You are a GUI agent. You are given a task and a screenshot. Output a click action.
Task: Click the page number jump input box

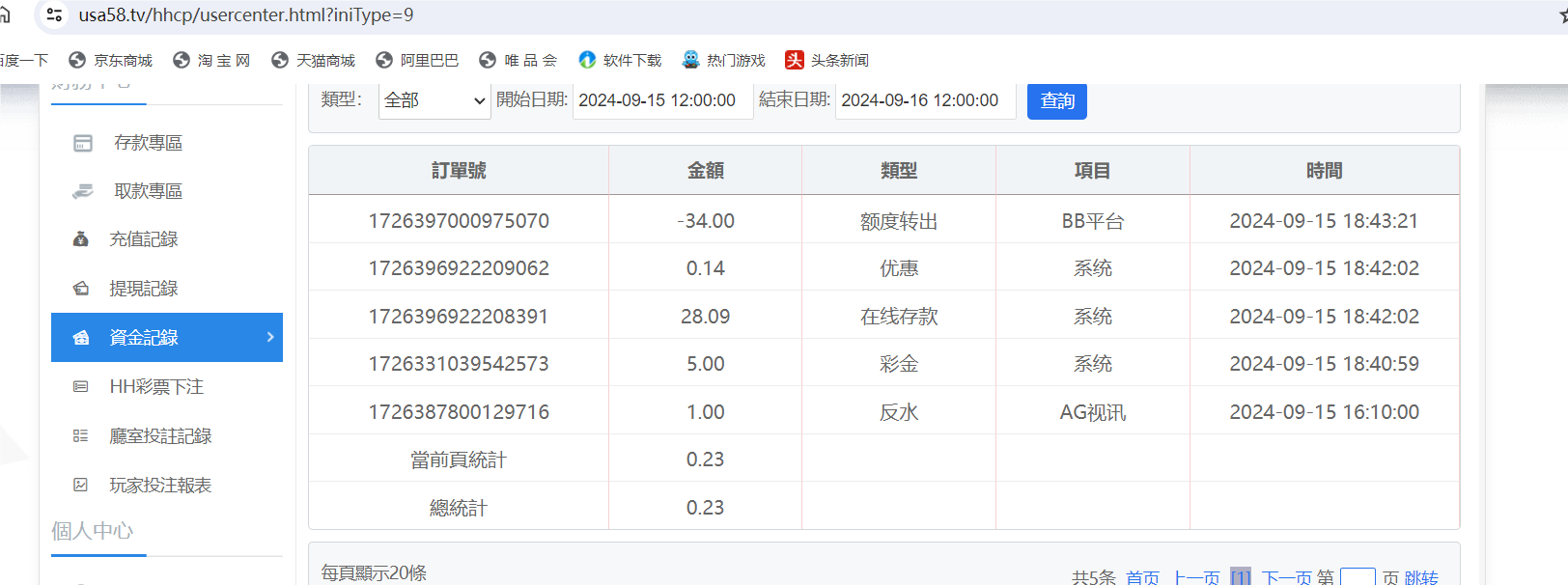1358,577
